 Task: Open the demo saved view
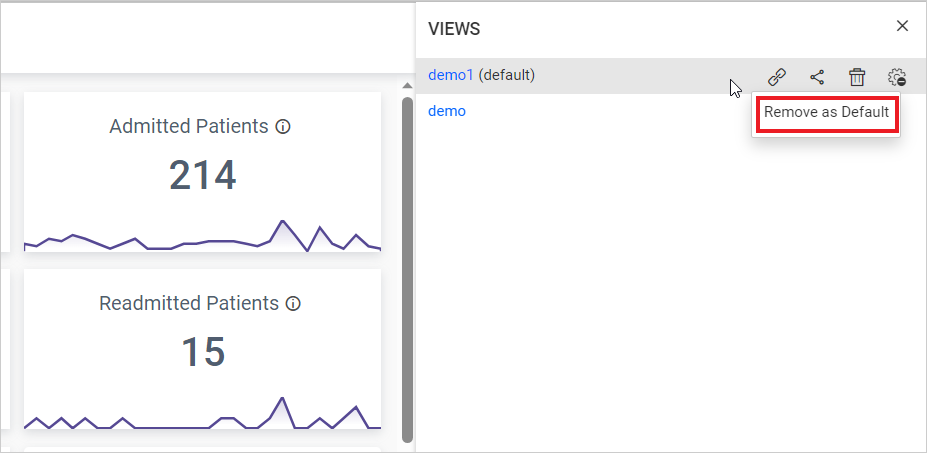(447, 111)
